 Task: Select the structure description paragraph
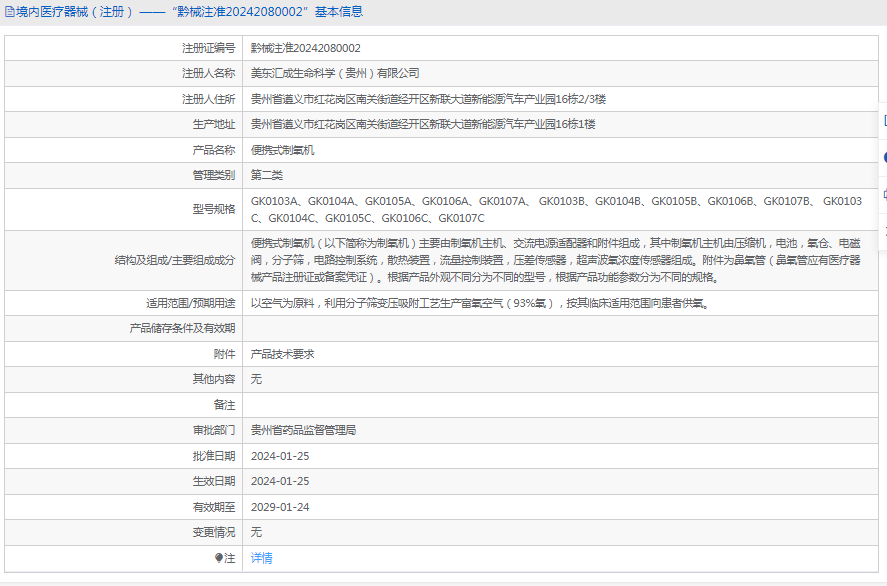[x=556, y=260]
